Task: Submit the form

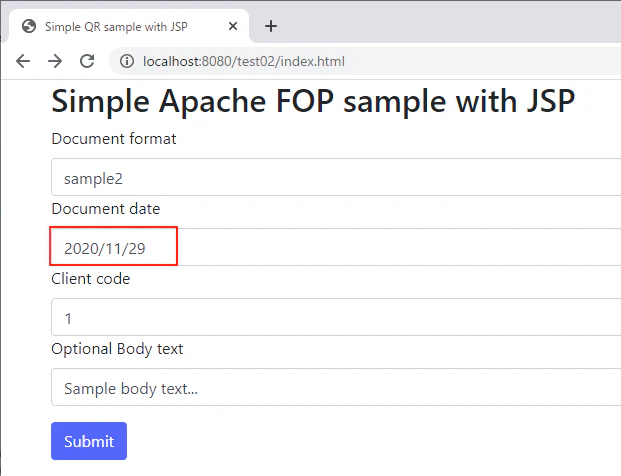Action: 89,441
